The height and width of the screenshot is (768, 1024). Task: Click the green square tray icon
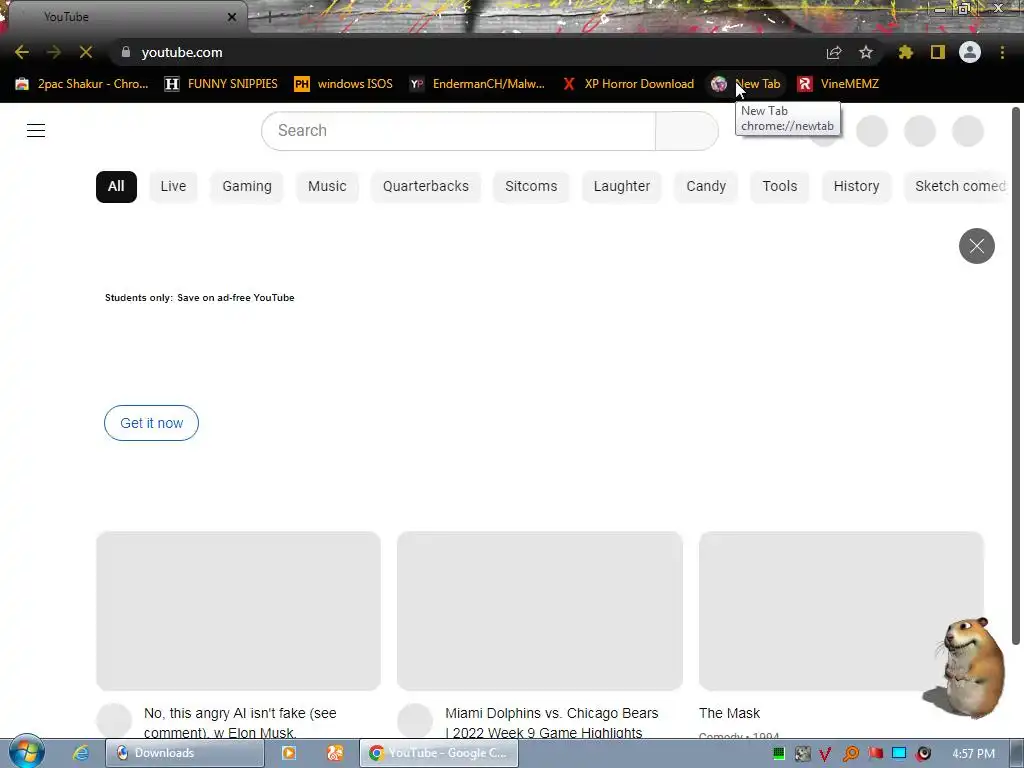[x=778, y=754]
